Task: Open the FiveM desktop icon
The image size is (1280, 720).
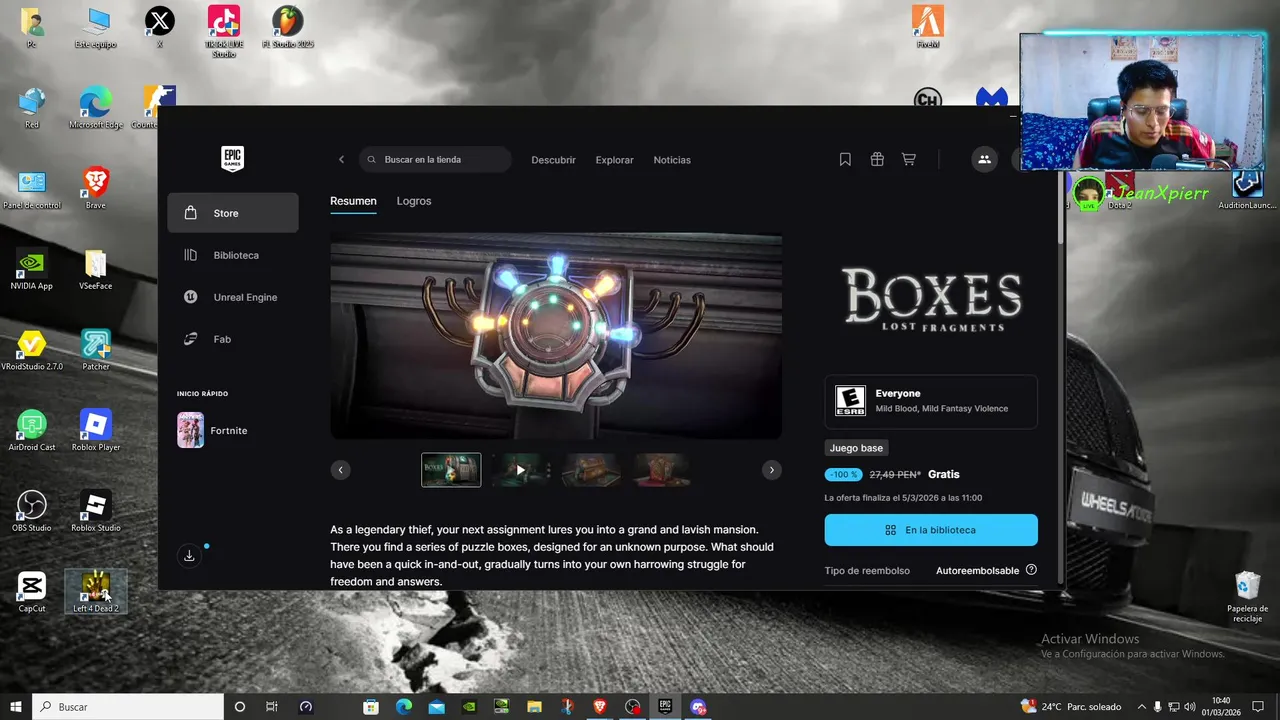Action: [928, 27]
